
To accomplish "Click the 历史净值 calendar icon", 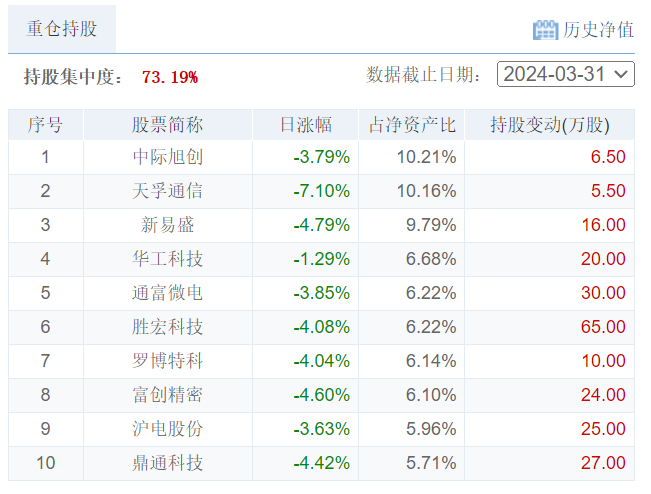I will pos(545,30).
